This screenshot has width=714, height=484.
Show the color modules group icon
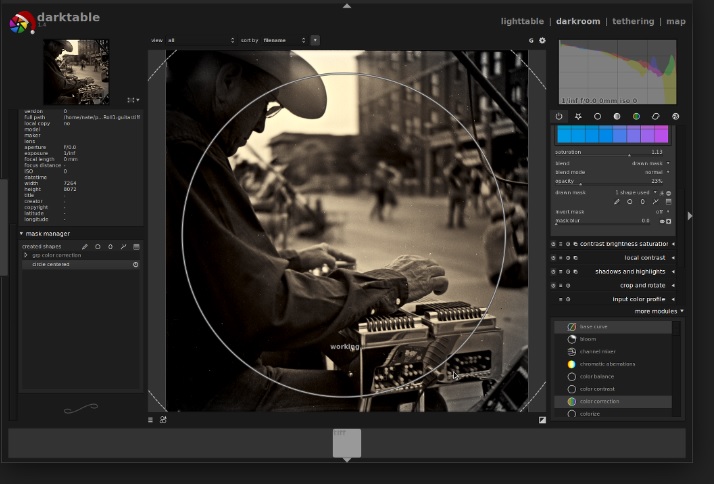pyautogui.click(x=636, y=116)
